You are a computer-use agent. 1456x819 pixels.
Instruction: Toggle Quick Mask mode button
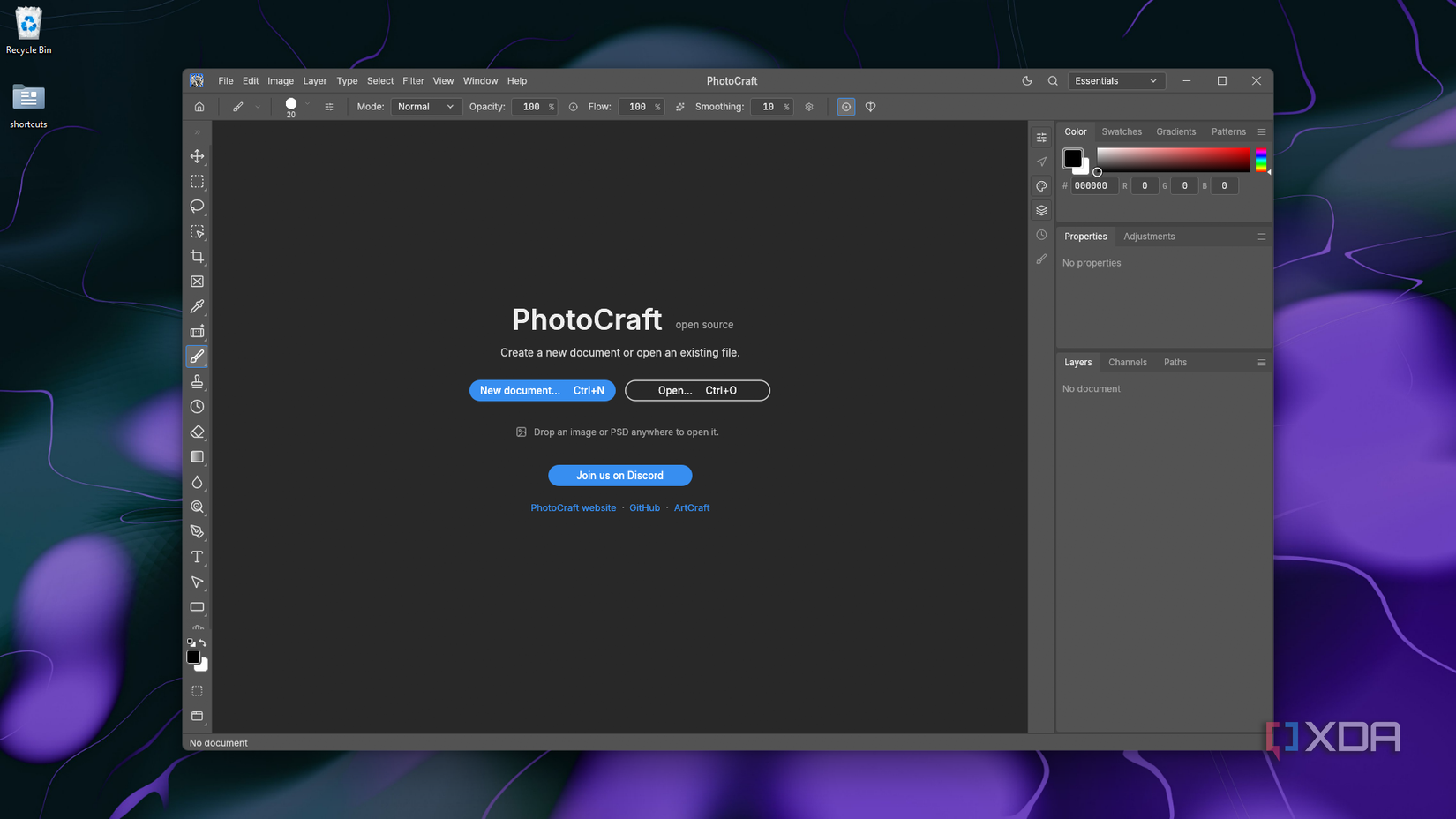pos(197,691)
